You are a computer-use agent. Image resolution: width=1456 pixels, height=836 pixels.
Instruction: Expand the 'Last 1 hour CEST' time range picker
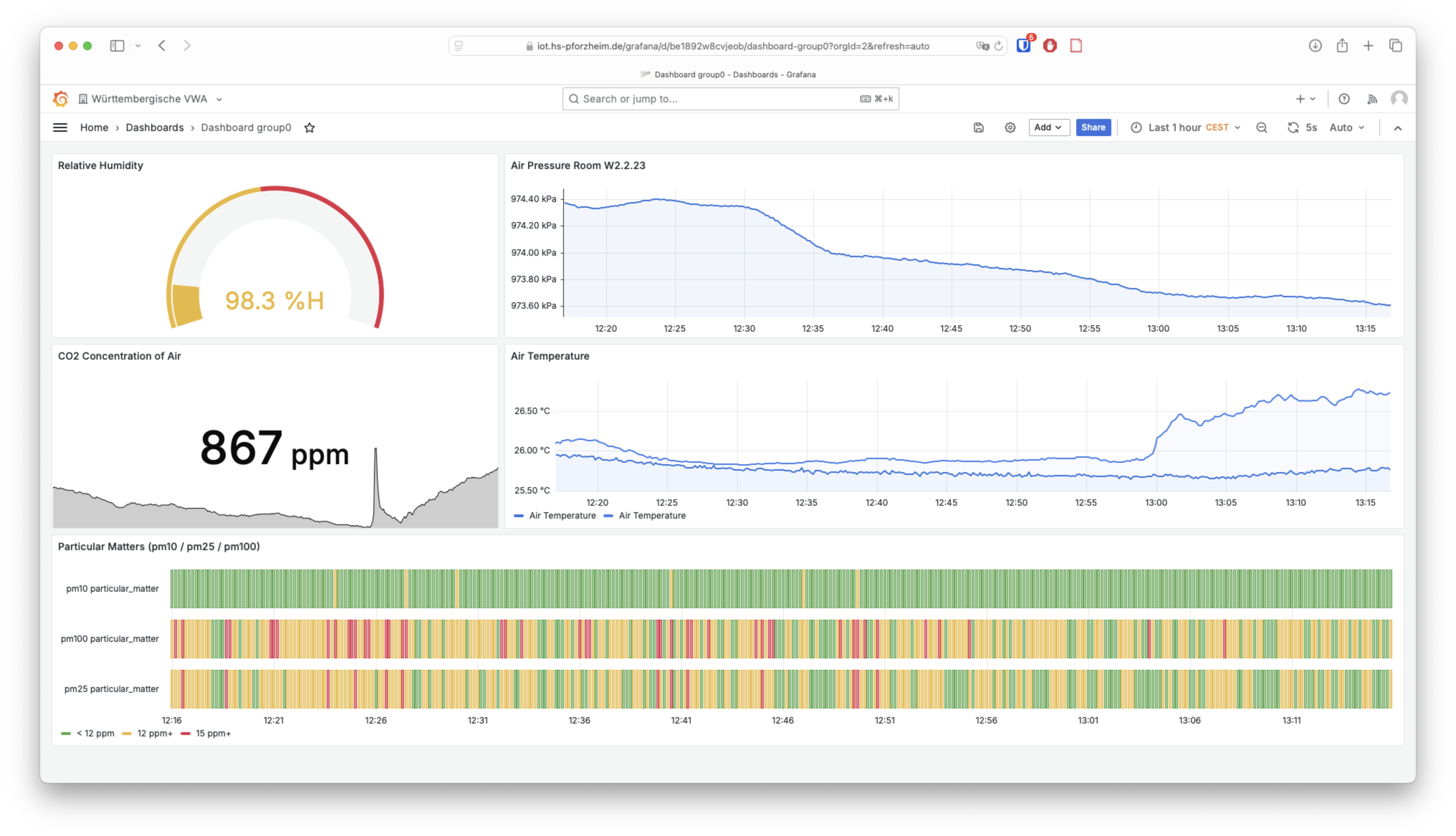coord(1186,128)
